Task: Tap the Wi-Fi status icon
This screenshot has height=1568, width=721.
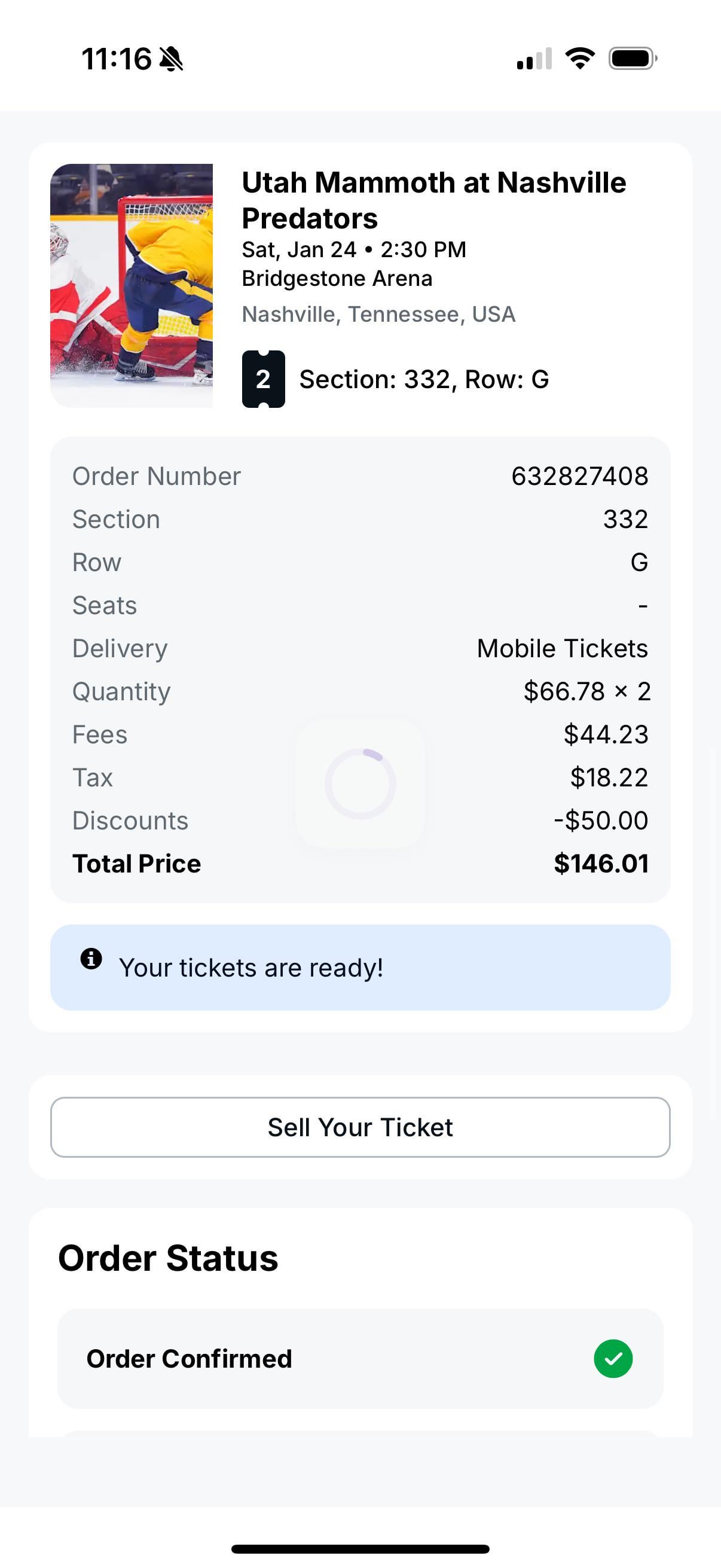Action: [580, 59]
